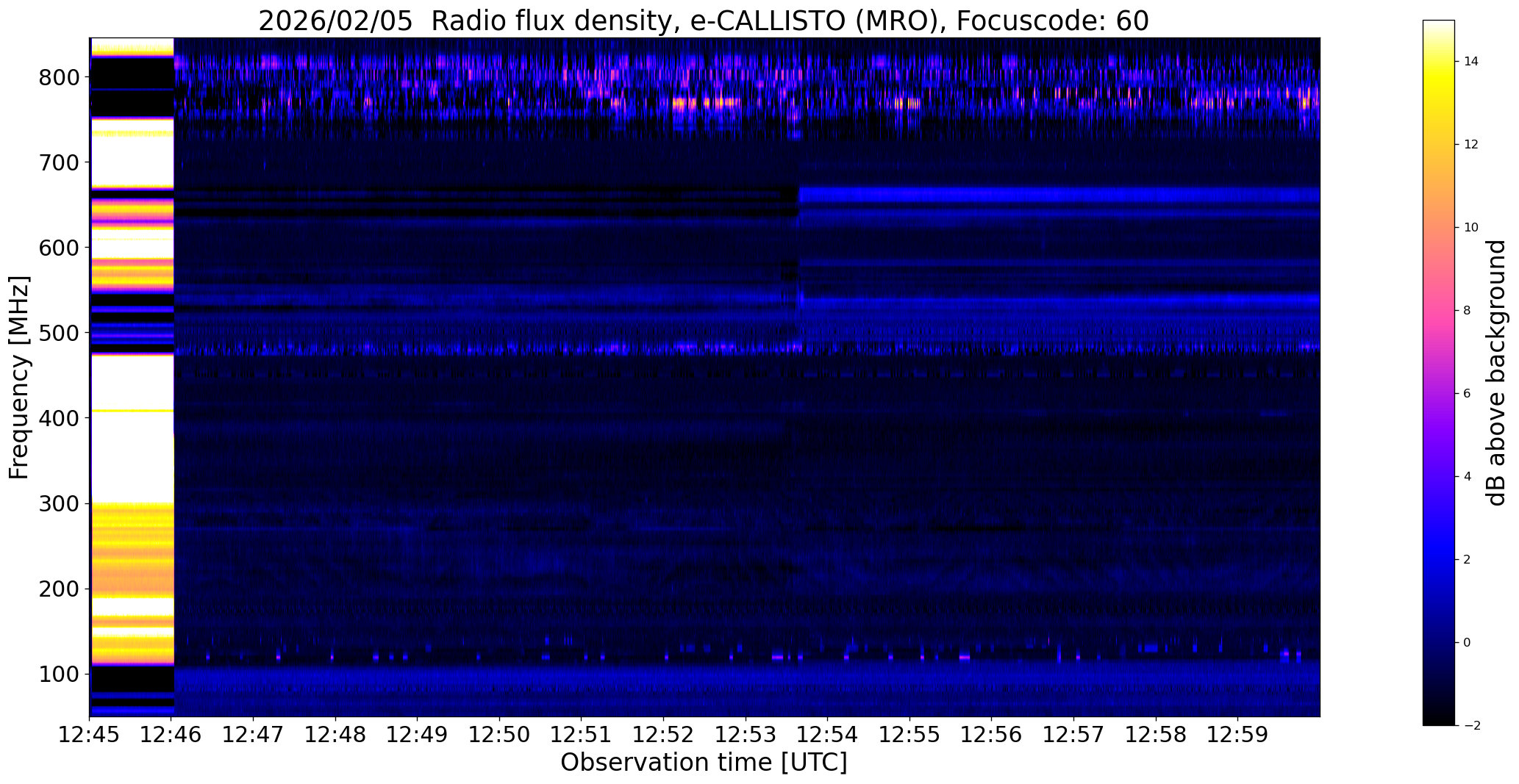
Task: Click the 400 frequency tick label
Action: 59,418
